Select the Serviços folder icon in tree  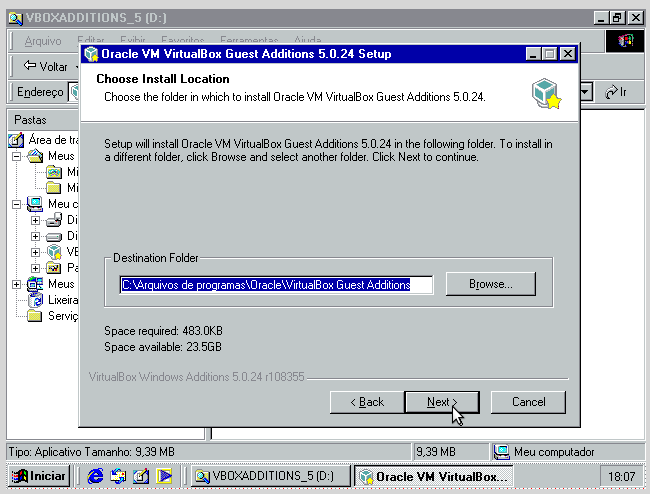35,316
